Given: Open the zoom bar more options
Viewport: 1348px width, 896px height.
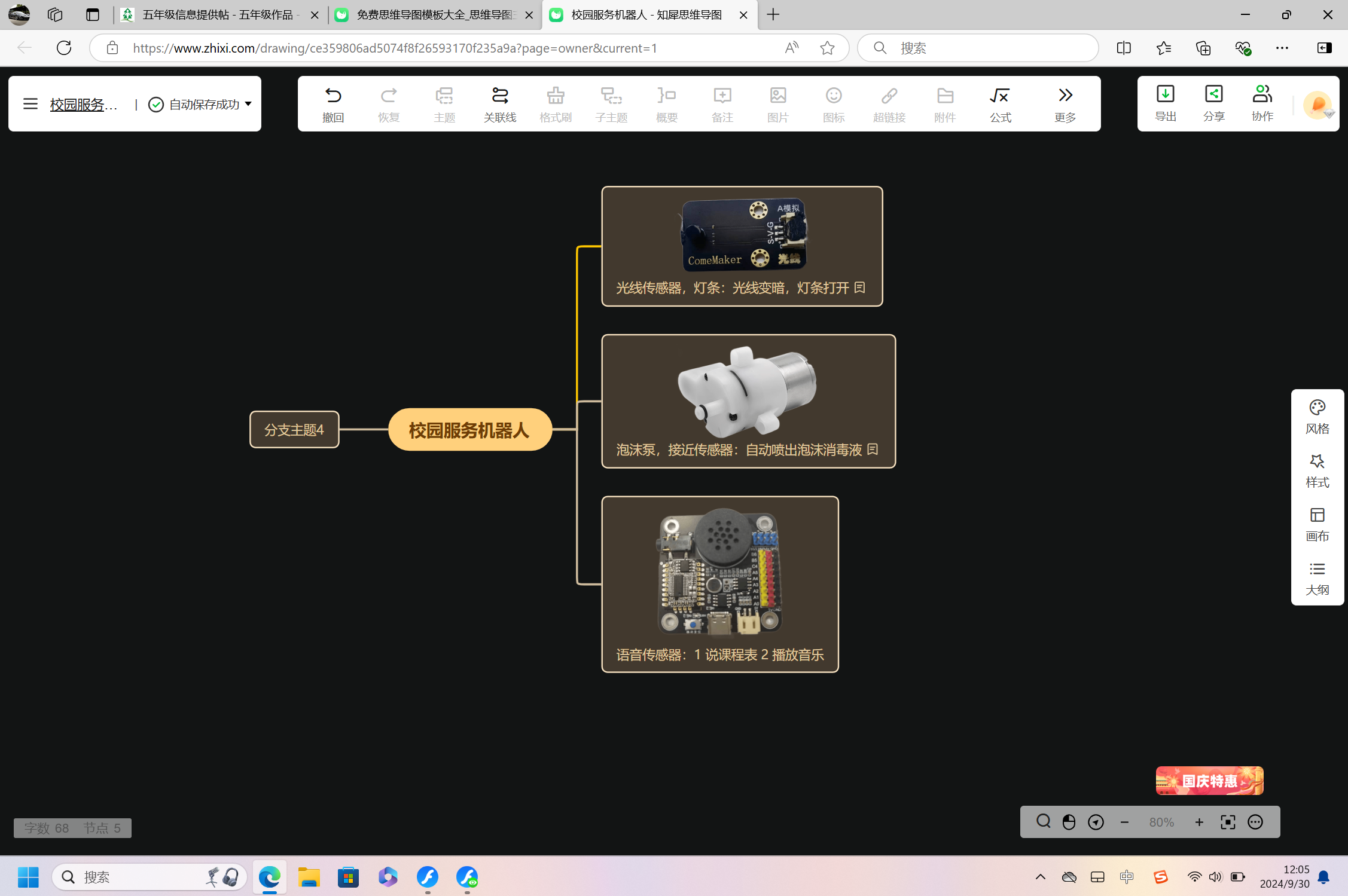Looking at the screenshot, I should pyautogui.click(x=1255, y=822).
